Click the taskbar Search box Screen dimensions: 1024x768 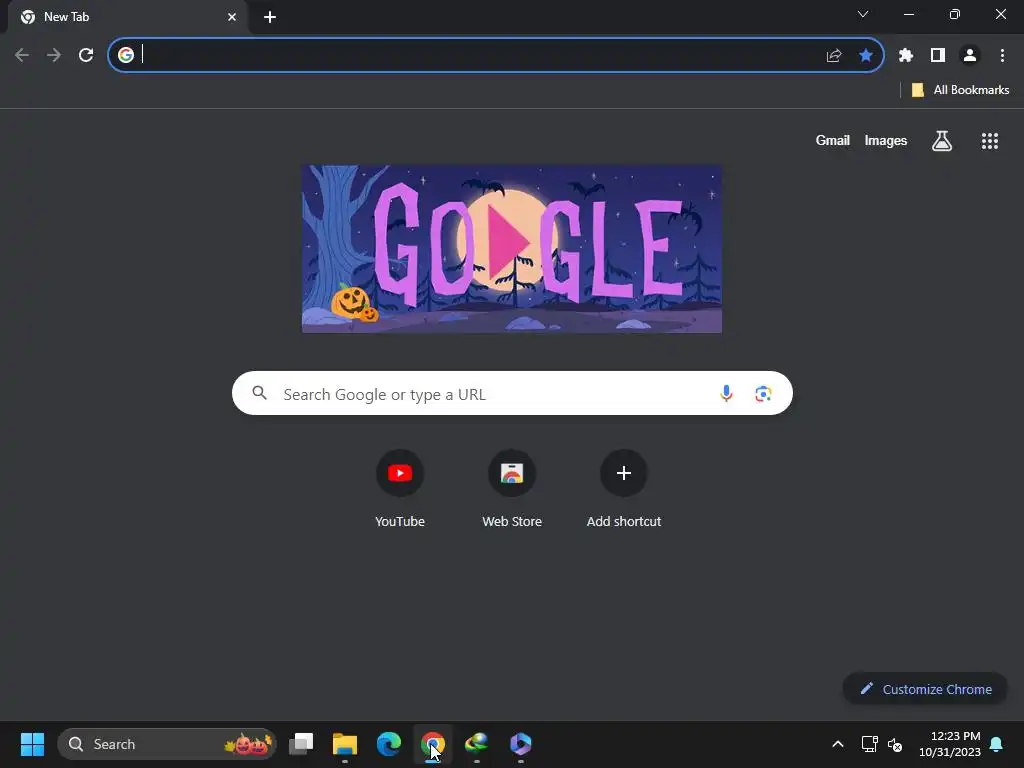(x=167, y=744)
